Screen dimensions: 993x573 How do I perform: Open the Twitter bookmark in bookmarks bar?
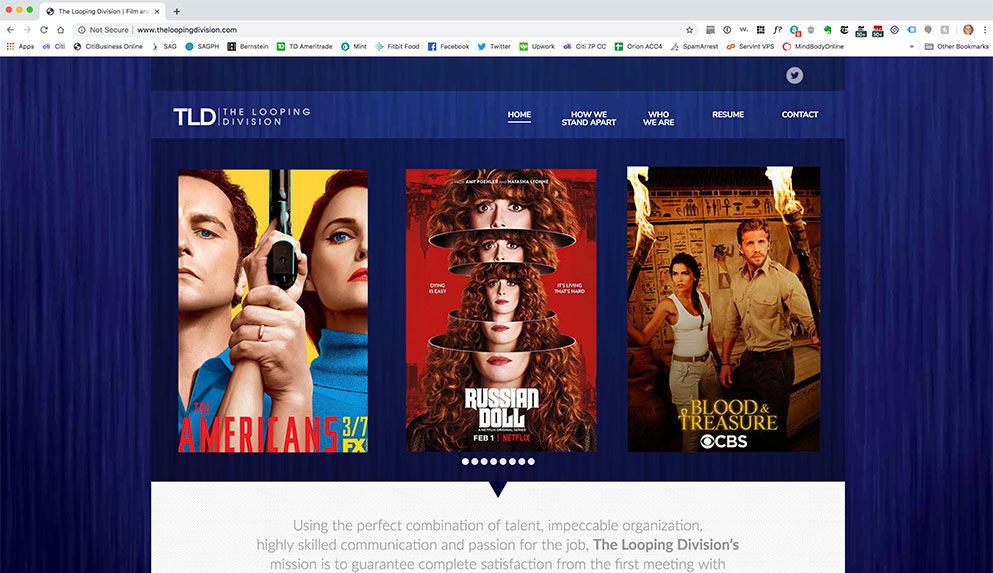(494, 46)
